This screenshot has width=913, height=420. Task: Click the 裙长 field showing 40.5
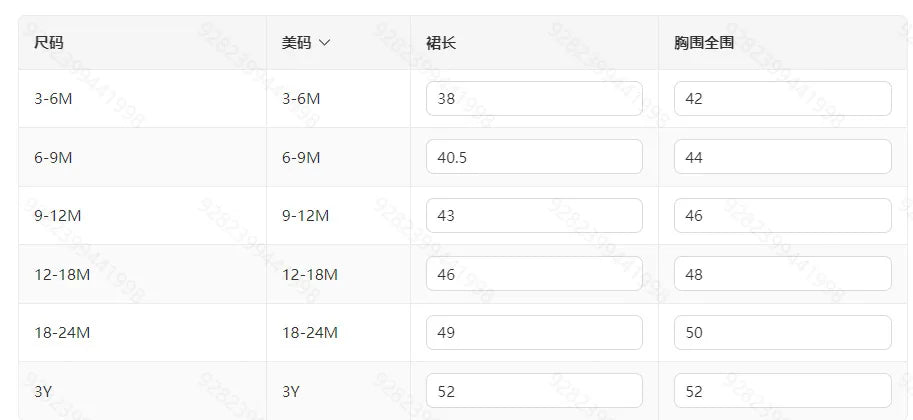click(x=534, y=157)
